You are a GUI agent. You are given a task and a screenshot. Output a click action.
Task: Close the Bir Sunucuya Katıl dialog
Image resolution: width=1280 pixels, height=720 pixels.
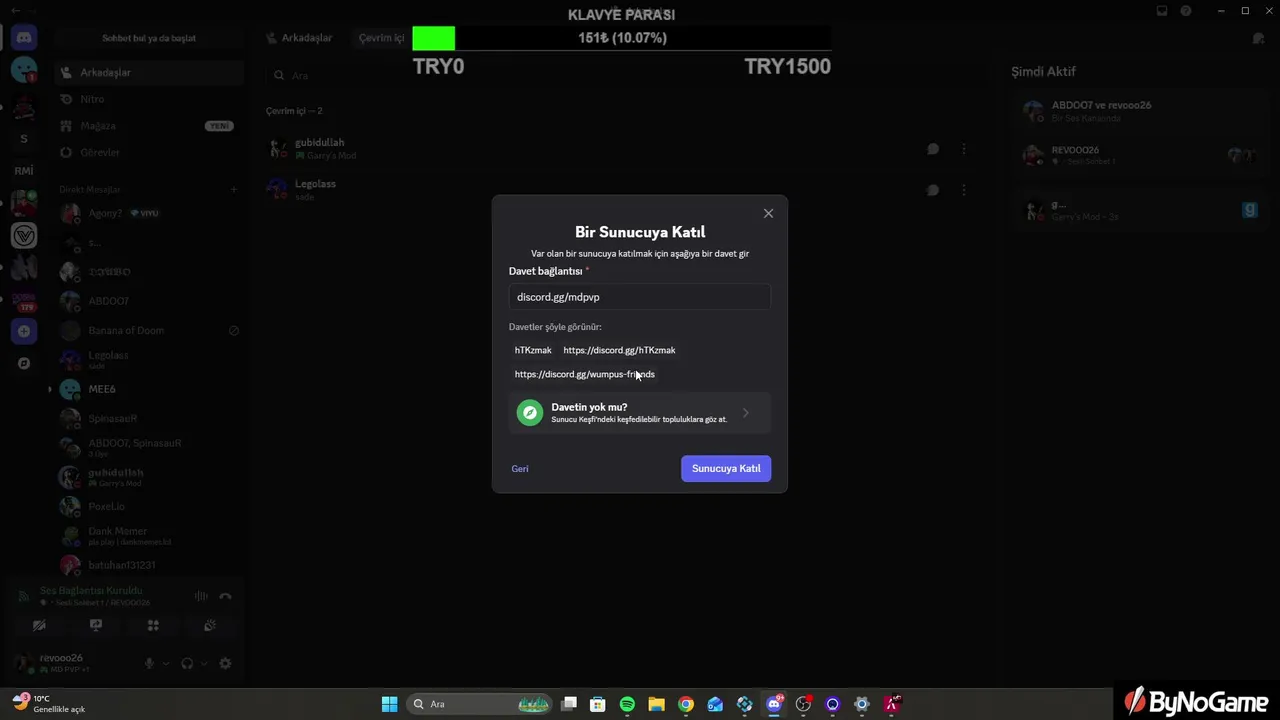[768, 213]
